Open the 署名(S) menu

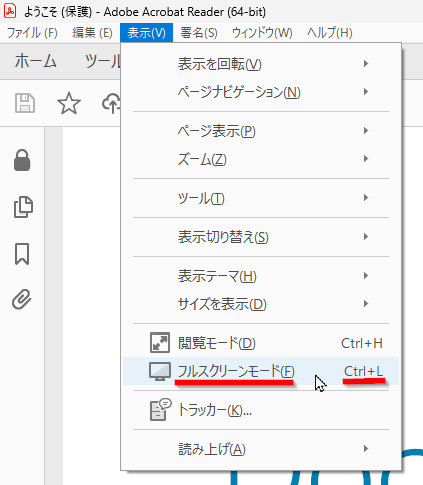tap(199, 33)
